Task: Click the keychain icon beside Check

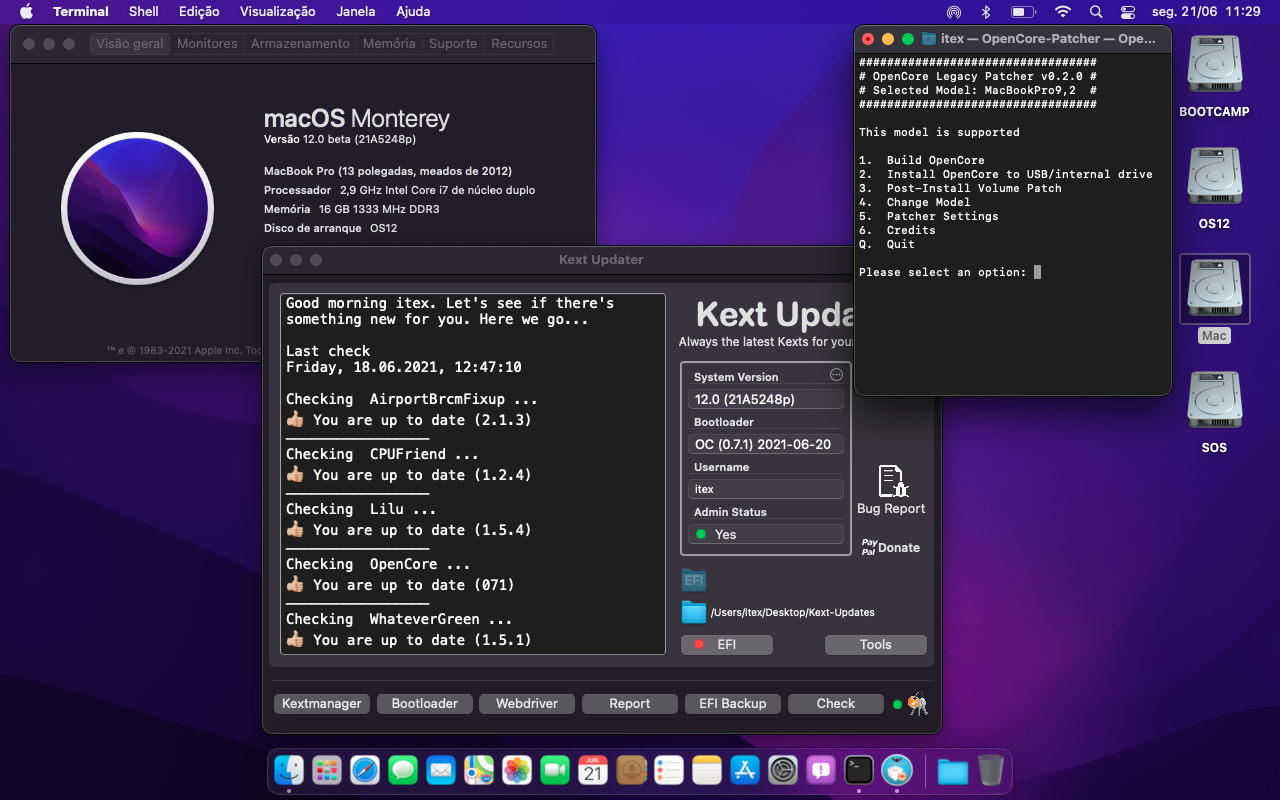Action: coord(917,704)
